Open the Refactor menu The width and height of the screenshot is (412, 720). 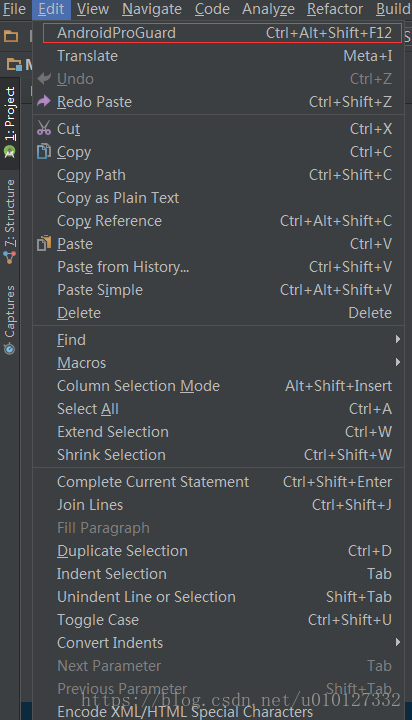pyautogui.click(x=335, y=9)
